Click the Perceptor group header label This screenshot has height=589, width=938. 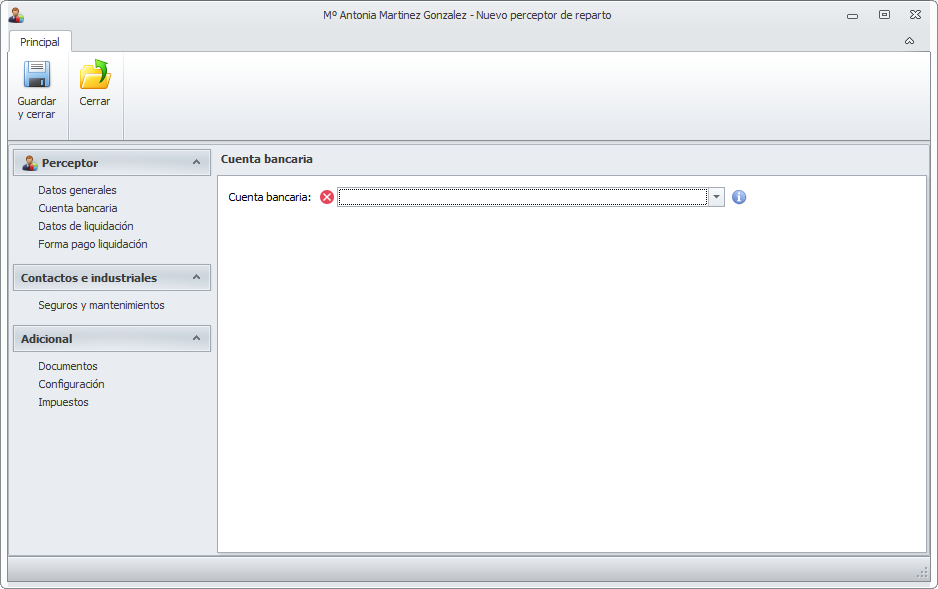(x=70, y=163)
